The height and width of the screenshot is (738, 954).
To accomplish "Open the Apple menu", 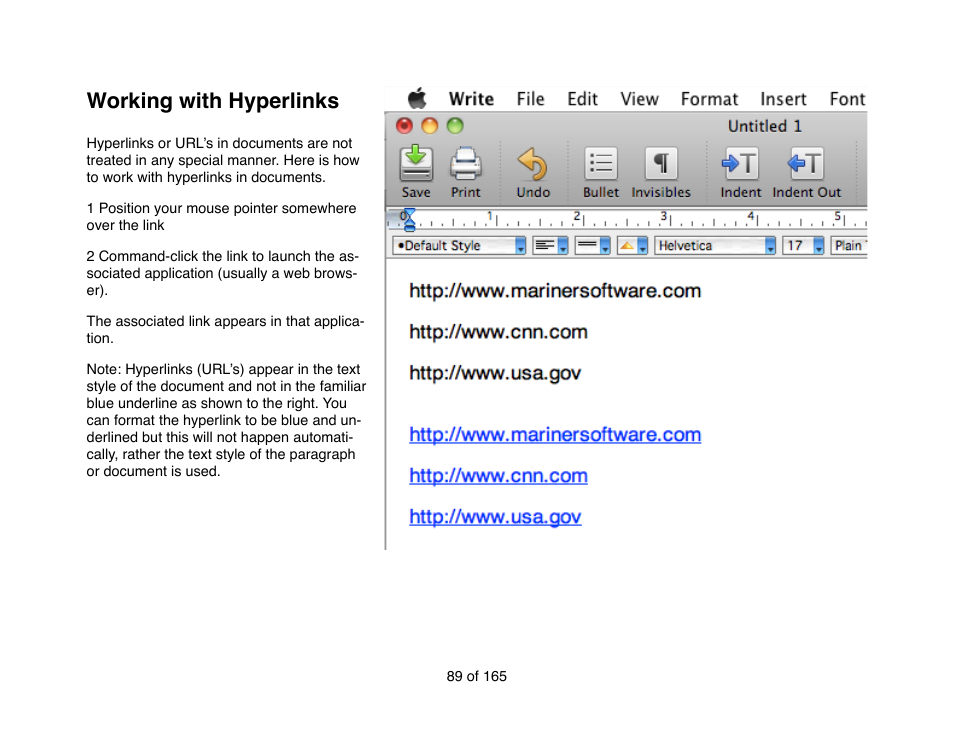I will [x=417, y=99].
